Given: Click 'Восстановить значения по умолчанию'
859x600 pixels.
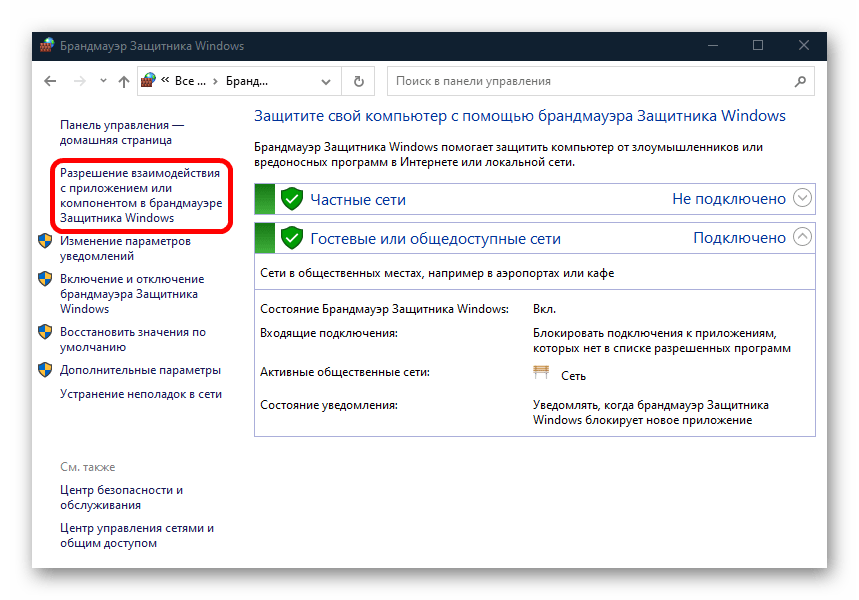Looking at the screenshot, I should tap(133, 339).
